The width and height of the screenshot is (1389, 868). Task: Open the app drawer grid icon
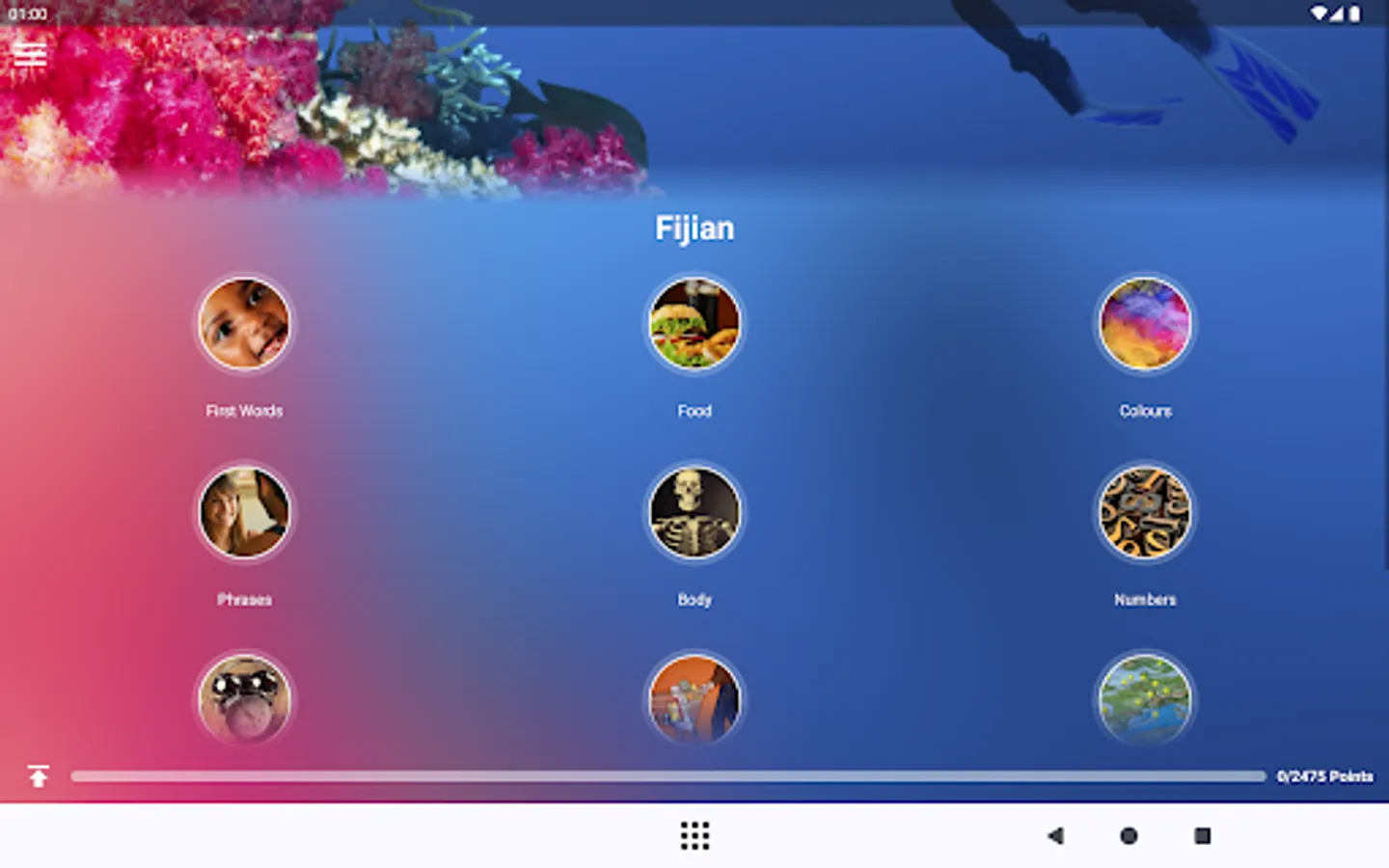694,835
